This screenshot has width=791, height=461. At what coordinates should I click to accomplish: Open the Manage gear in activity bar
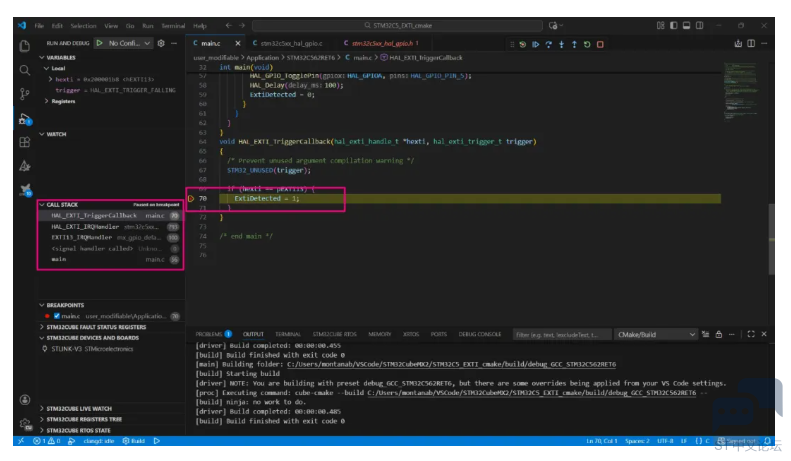25,424
